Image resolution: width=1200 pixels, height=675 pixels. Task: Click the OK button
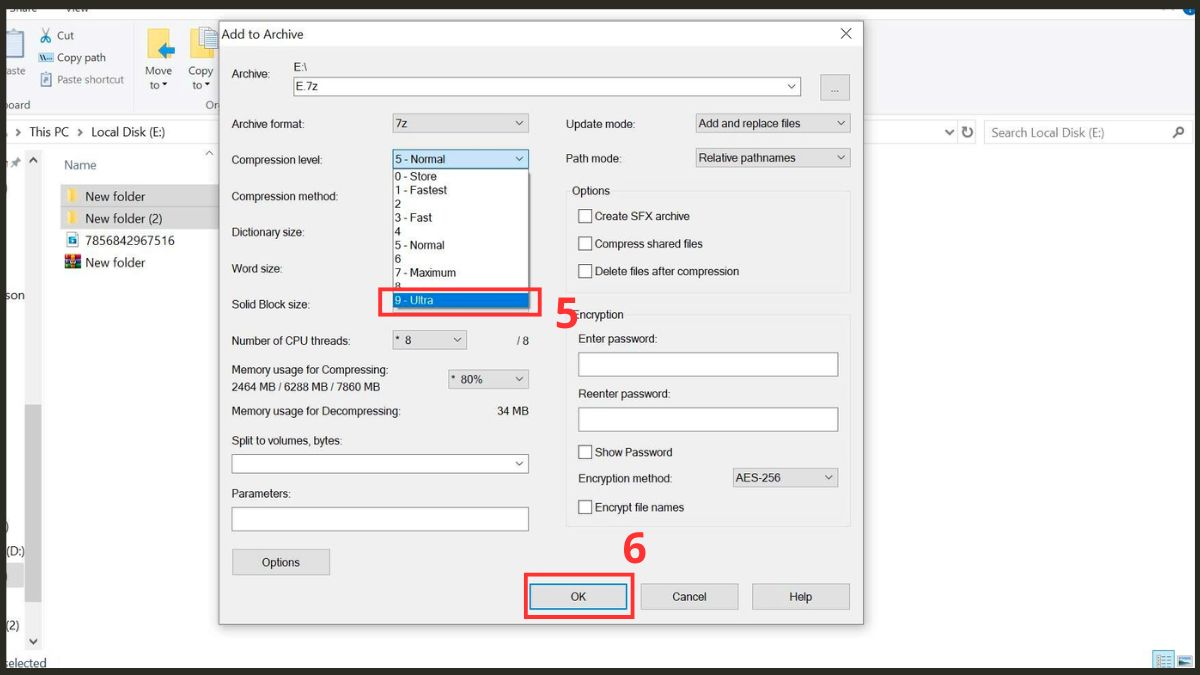[x=578, y=596]
